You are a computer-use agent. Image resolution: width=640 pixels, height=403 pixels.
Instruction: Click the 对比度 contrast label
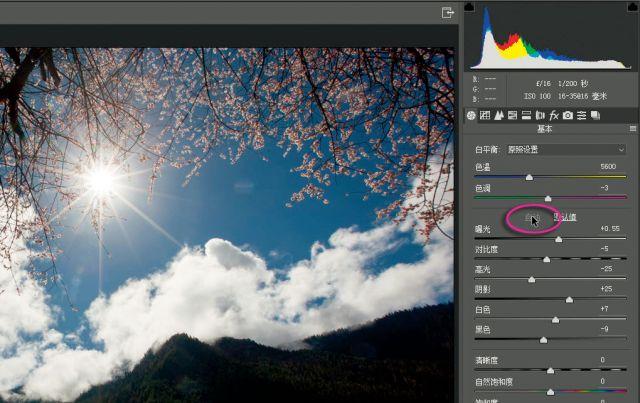click(487, 249)
